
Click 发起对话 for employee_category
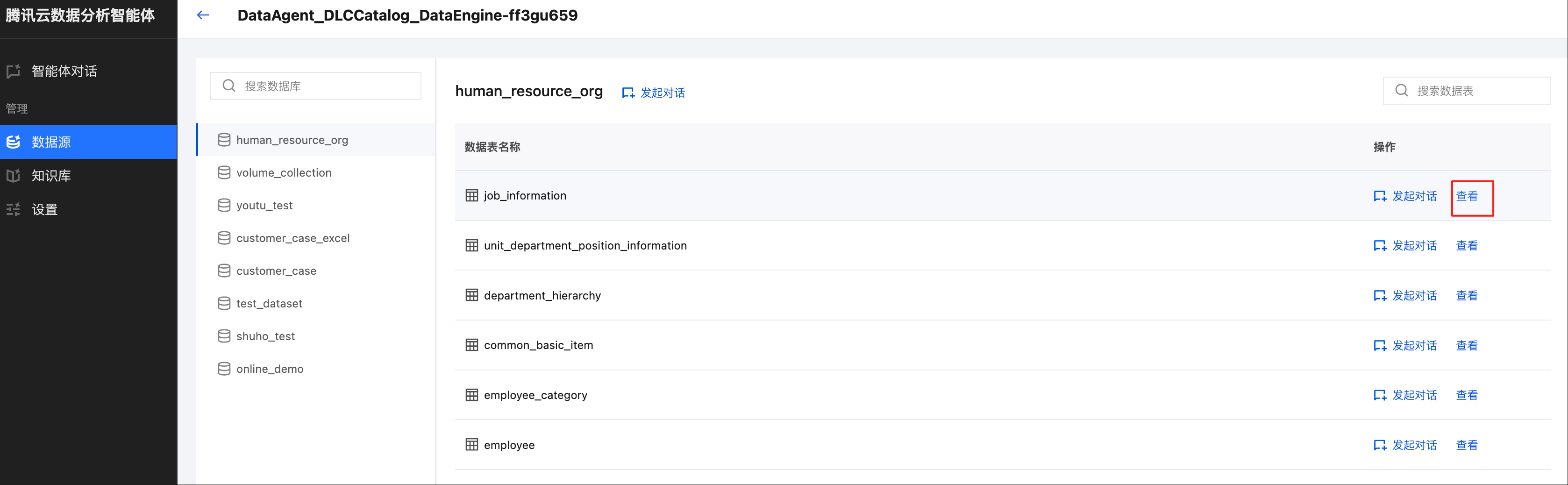1415,396
